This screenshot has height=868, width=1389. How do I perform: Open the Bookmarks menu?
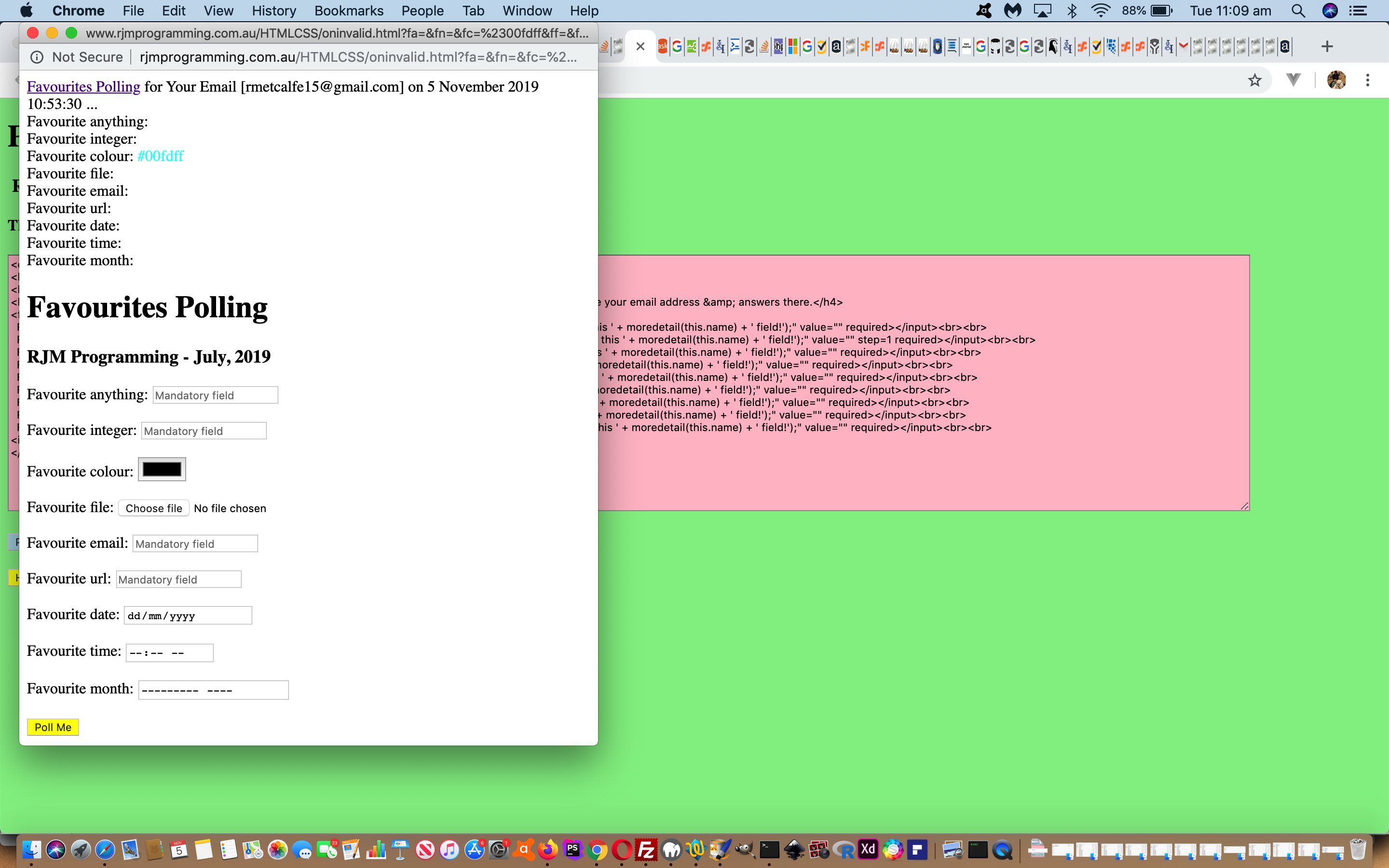349,11
